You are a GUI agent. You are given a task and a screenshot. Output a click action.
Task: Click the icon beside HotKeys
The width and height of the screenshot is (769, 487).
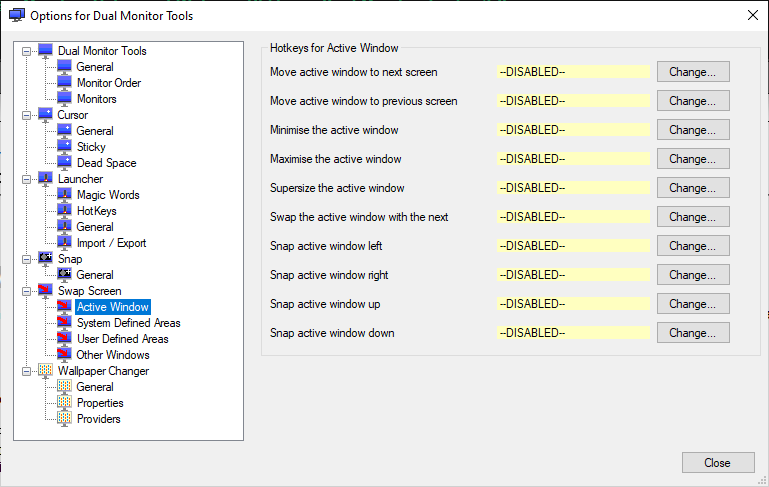(x=64, y=211)
